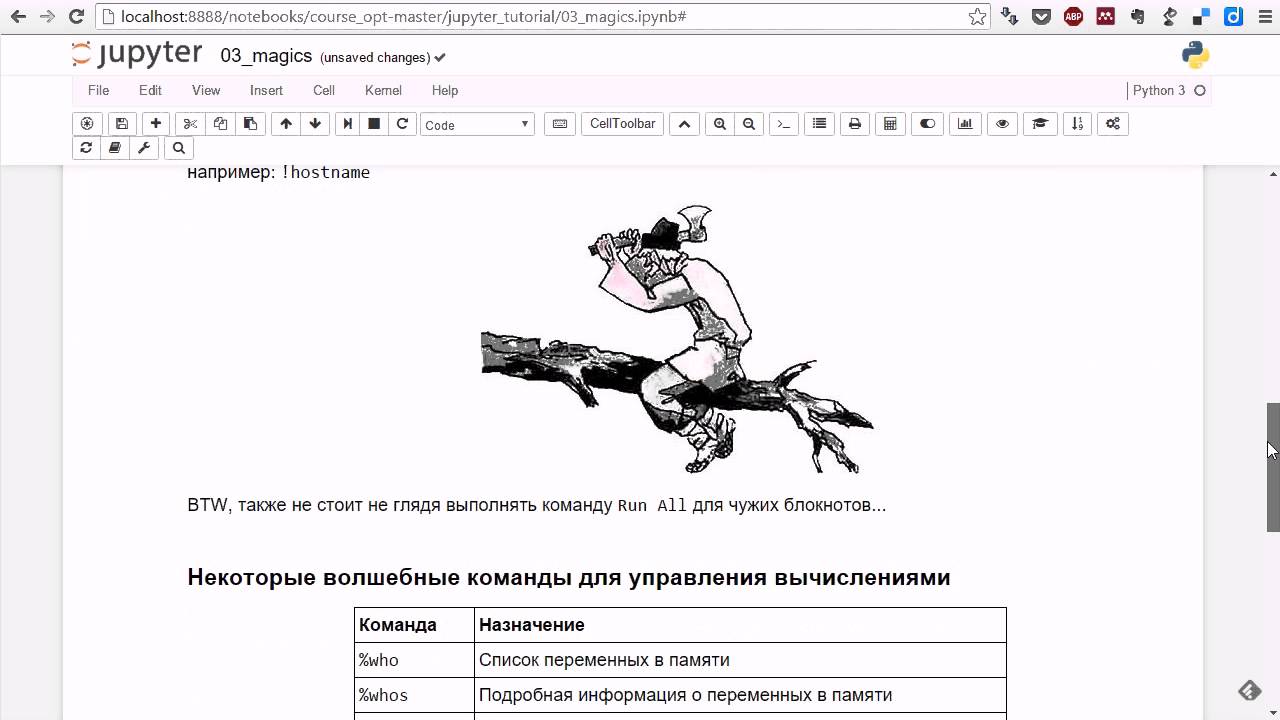Interrupt the kernel with the stop square
This screenshot has height=720, width=1280.
374,124
